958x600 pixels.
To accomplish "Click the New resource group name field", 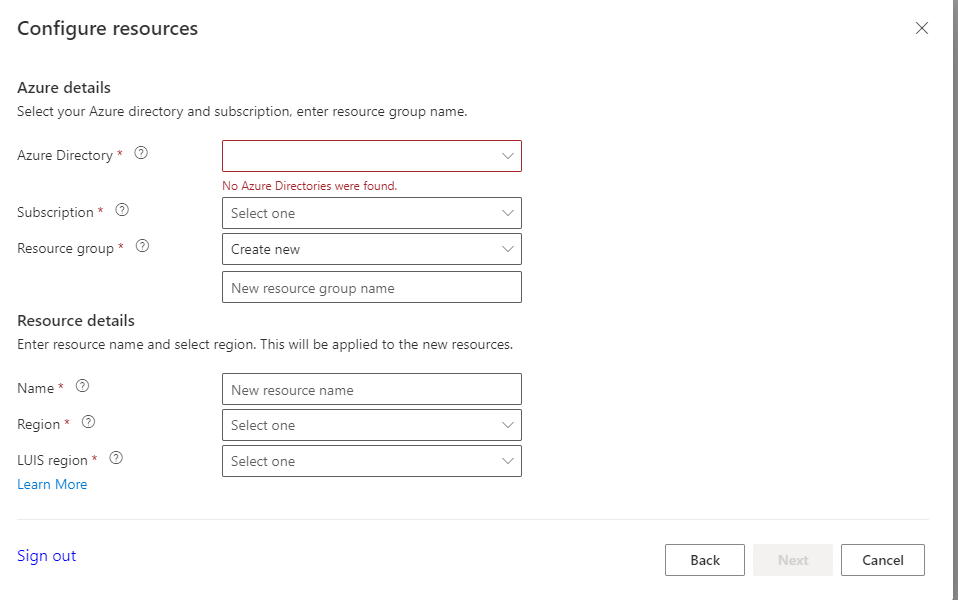I will (x=371, y=287).
